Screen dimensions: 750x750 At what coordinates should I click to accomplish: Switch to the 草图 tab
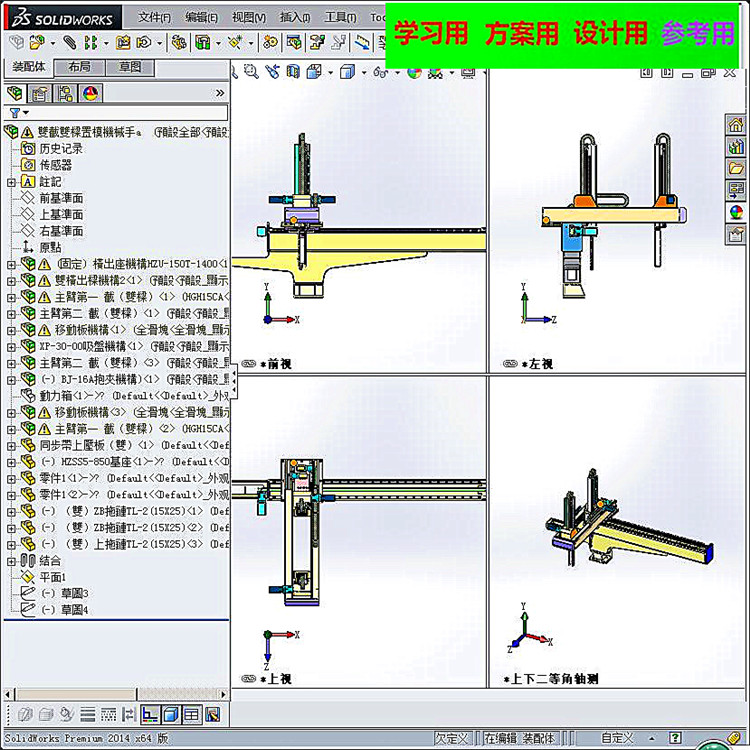(x=130, y=67)
